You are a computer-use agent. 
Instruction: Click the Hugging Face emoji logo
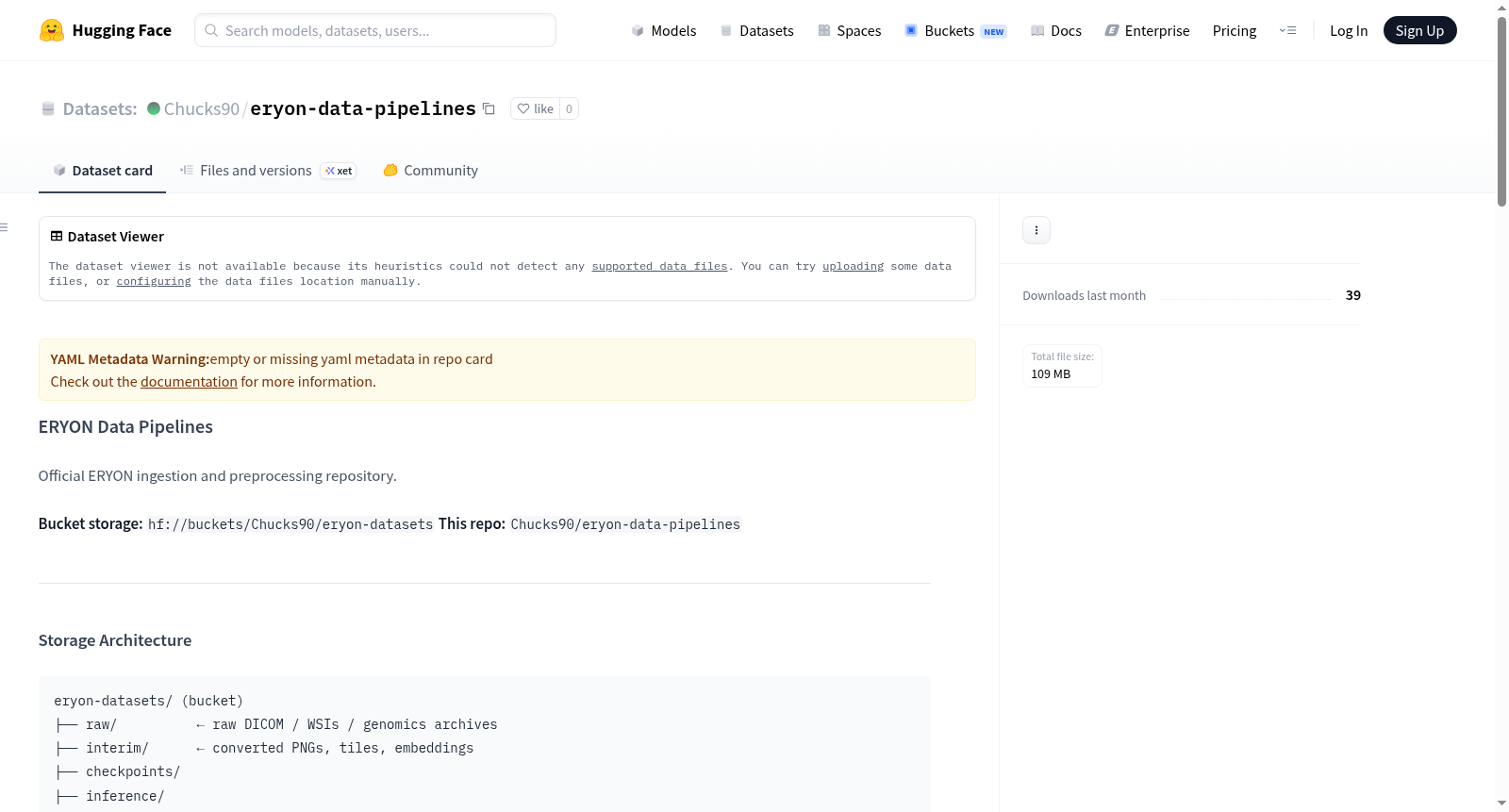coord(52,30)
